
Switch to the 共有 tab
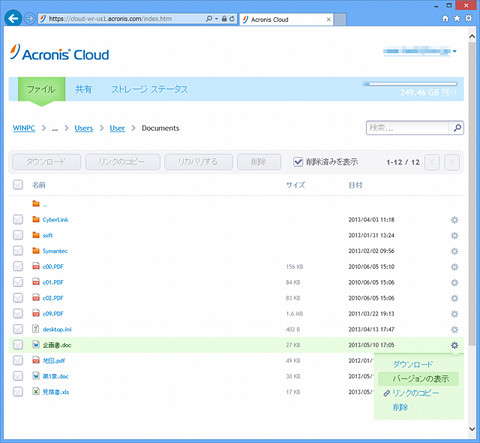[83, 89]
